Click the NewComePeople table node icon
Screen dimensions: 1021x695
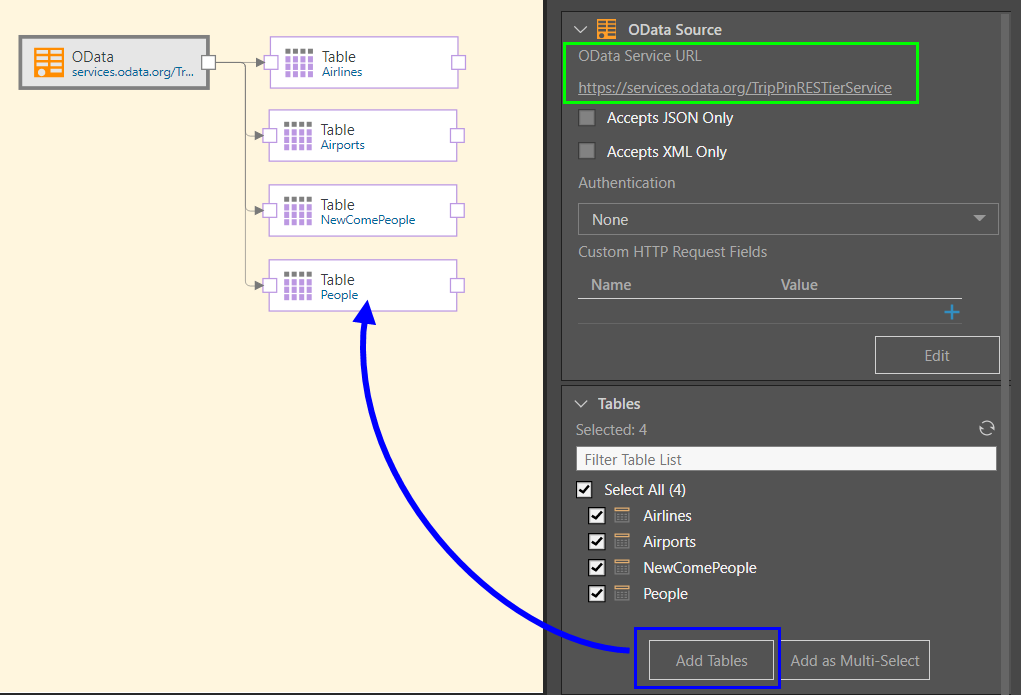click(x=299, y=211)
